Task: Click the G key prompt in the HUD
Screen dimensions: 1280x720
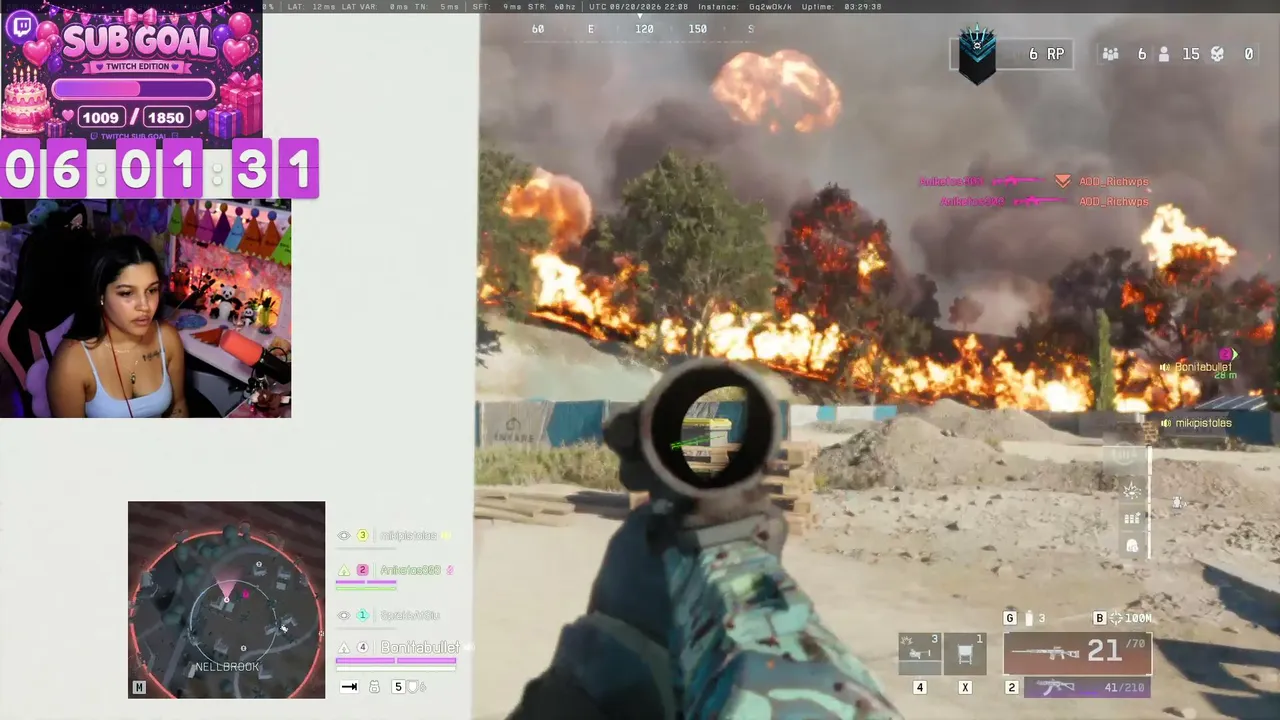Action: click(1010, 618)
